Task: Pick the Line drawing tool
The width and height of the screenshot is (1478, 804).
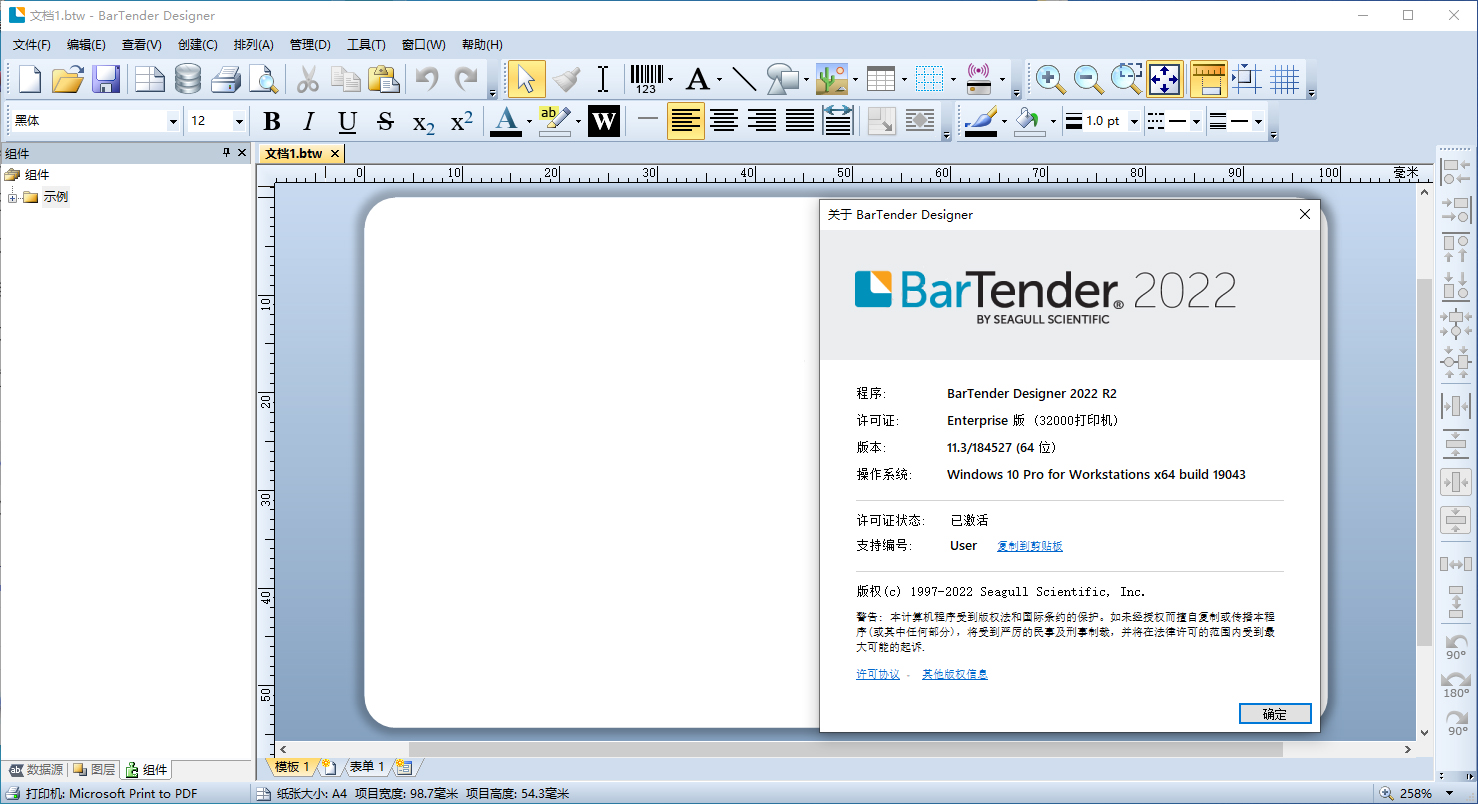Action: click(745, 78)
